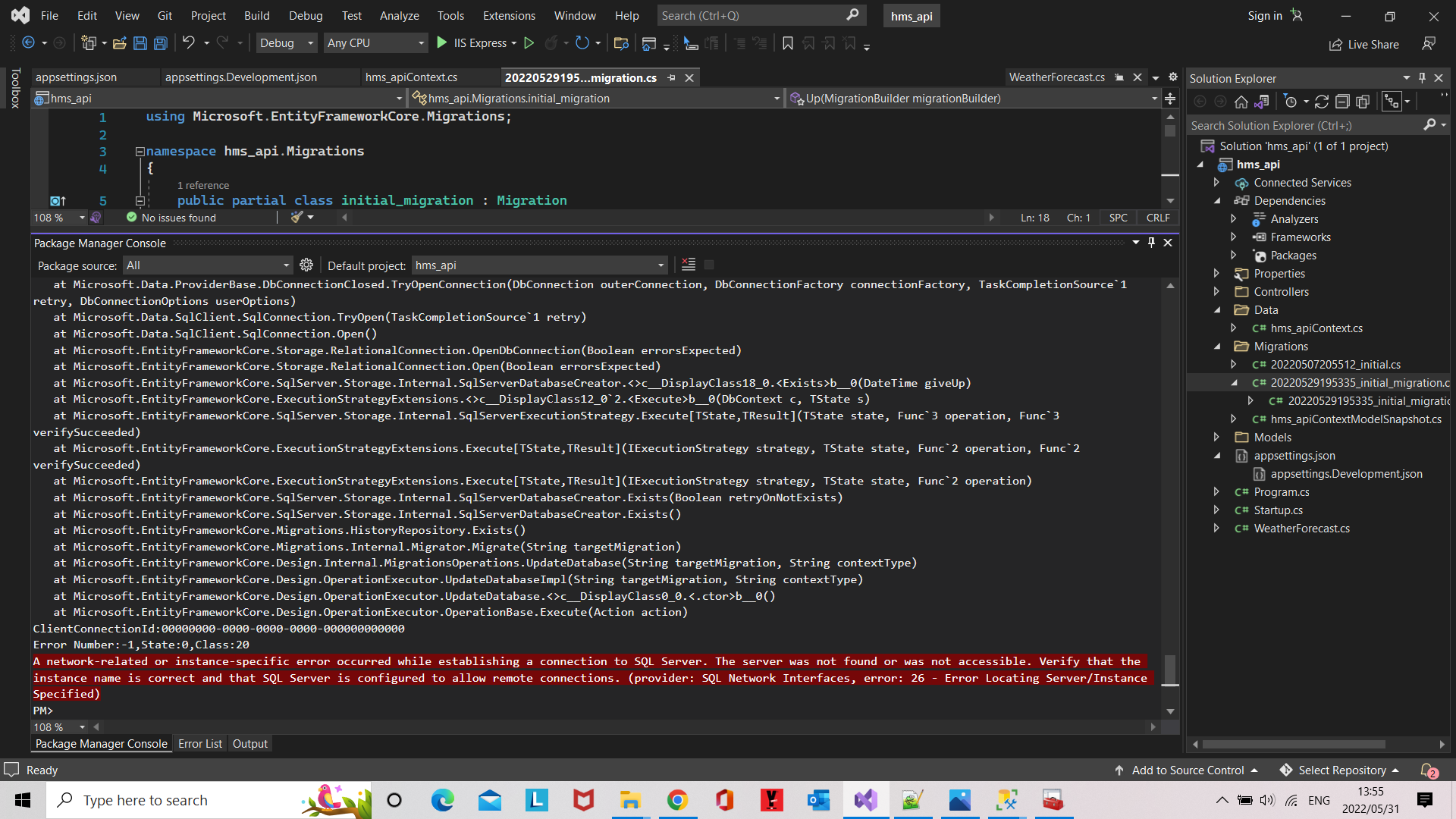Click the Sign in link
Screen dimensions: 1456x819
[x=1264, y=15]
